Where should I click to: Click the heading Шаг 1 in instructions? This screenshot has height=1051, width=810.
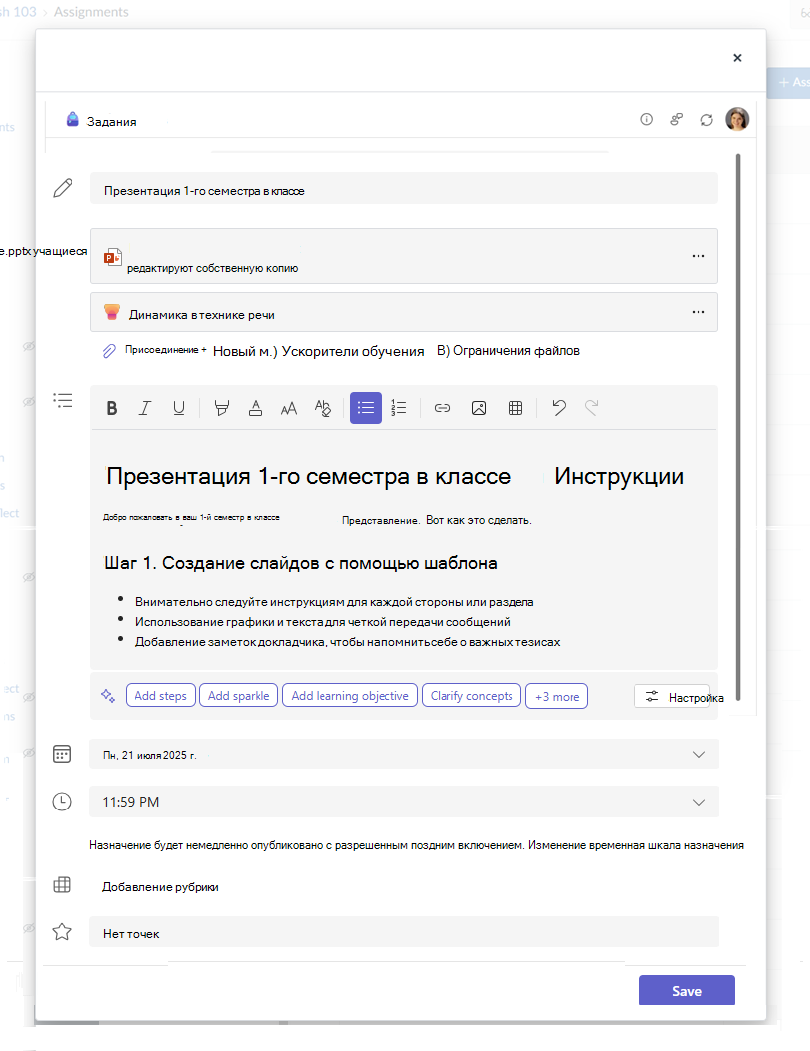tap(301, 563)
